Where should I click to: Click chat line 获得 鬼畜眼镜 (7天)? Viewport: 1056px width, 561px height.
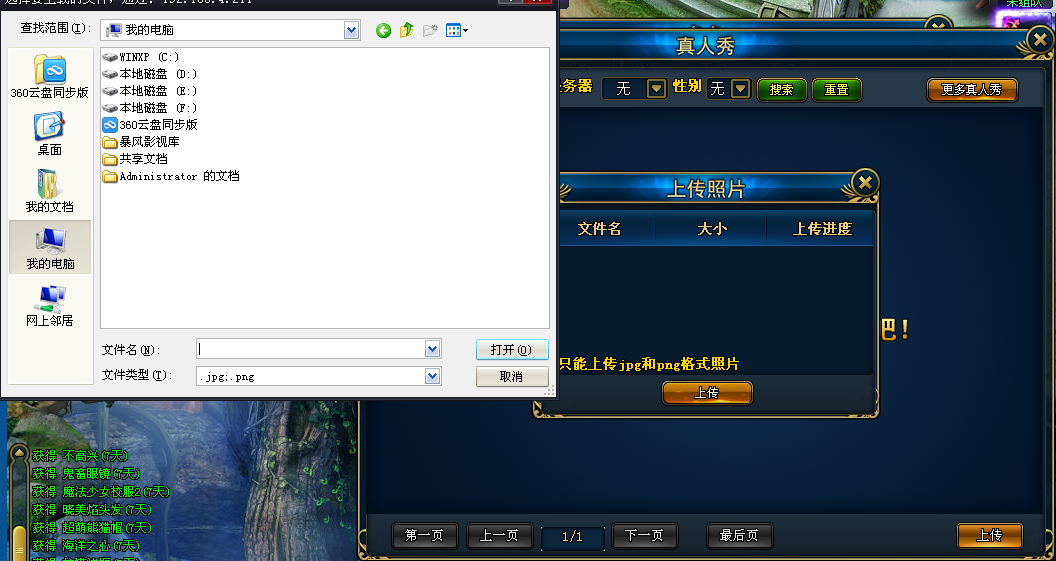tap(86, 474)
